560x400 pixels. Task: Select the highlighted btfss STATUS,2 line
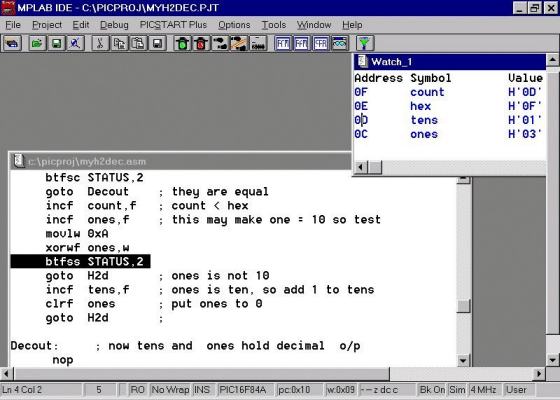[x=80, y=261]
